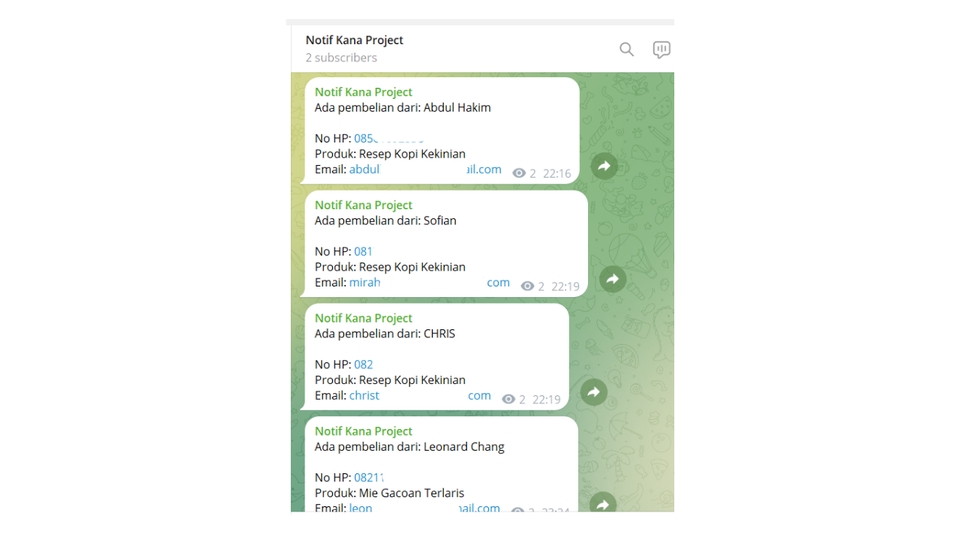Open phone number 0821 in Leonard message
960x540 pixels.
pyautogui.click(x=369, y=478)
